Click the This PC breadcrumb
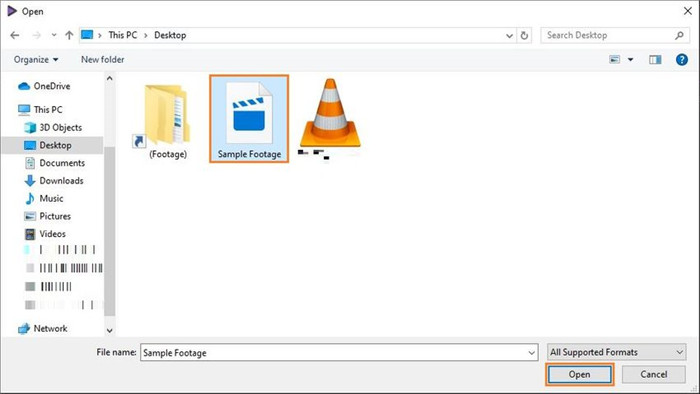The image size is (700, 394). coord(123,35)
